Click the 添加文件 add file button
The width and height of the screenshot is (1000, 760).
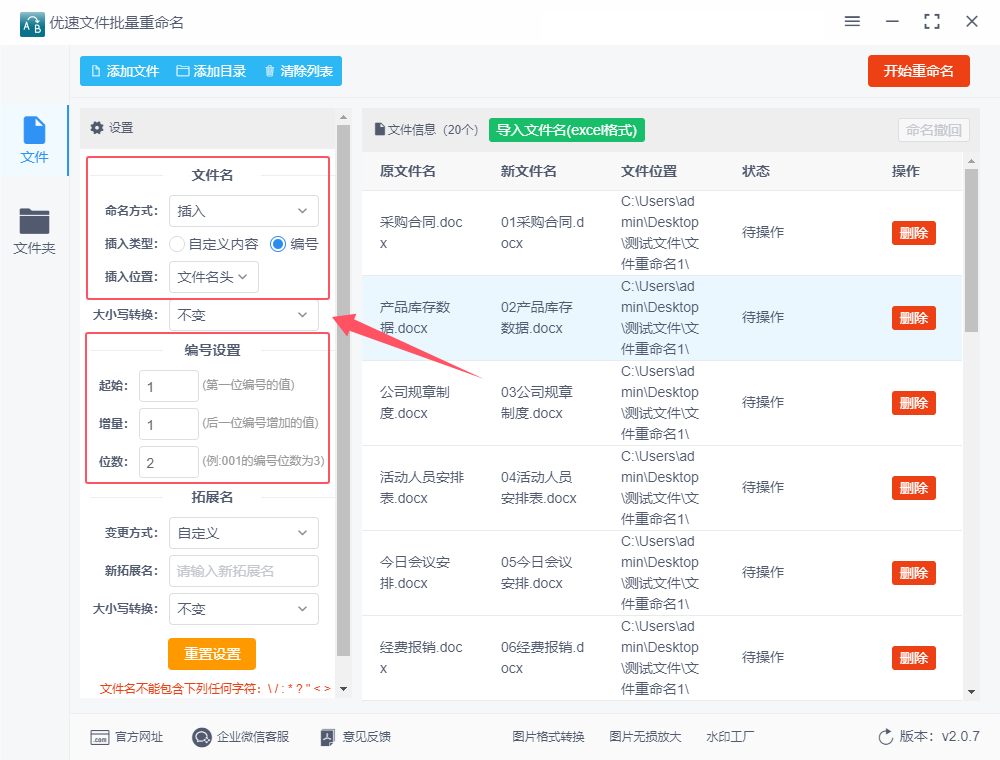125,71
